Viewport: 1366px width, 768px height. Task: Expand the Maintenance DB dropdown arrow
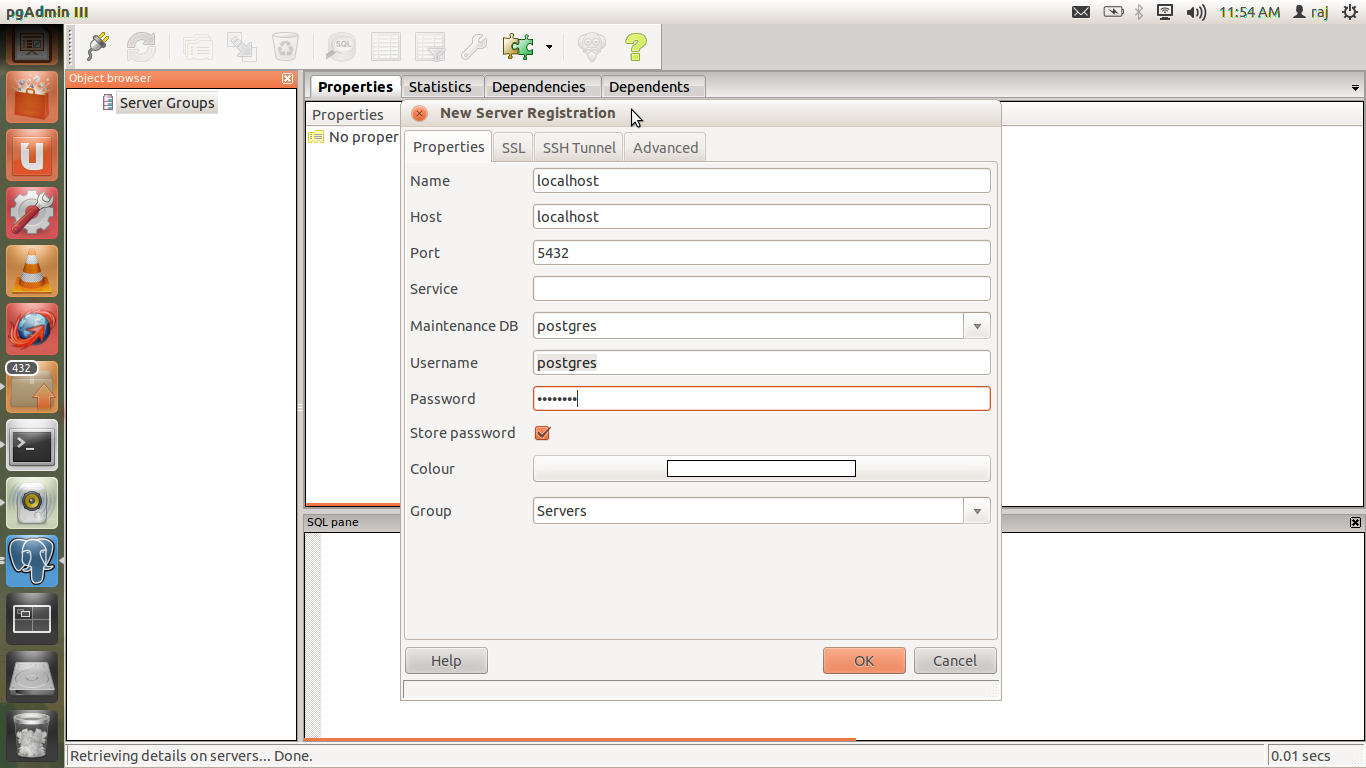(977, 326)
